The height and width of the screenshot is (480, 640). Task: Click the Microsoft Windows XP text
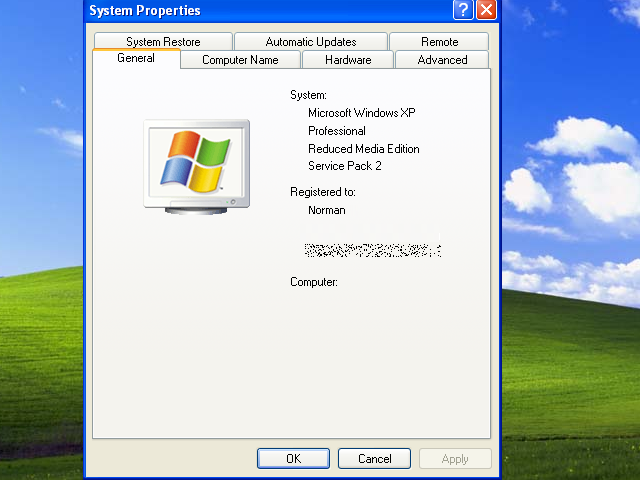pos(361,113)
